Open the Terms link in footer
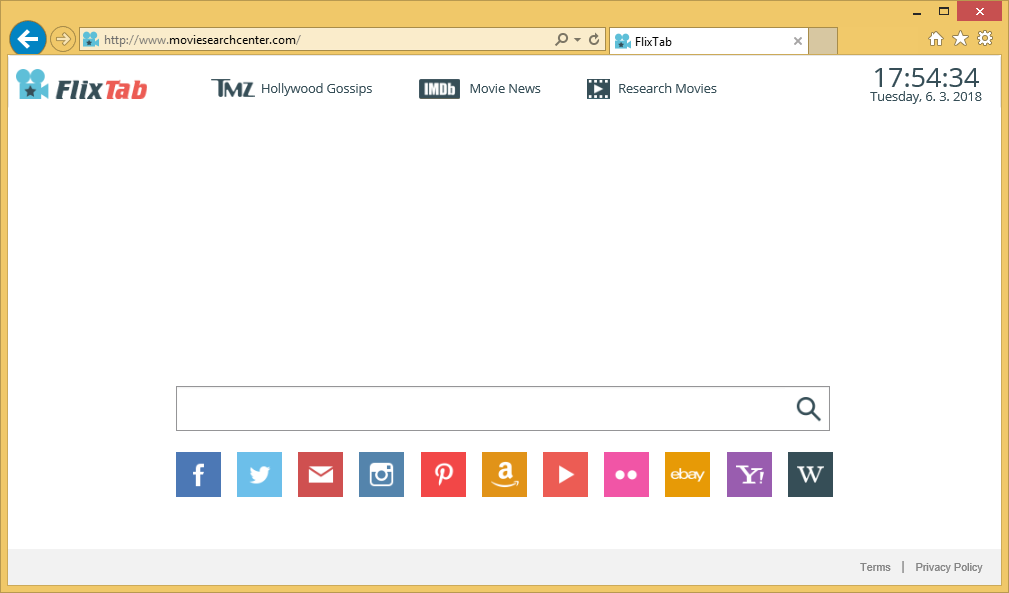1009x593 pixels. 875,567
